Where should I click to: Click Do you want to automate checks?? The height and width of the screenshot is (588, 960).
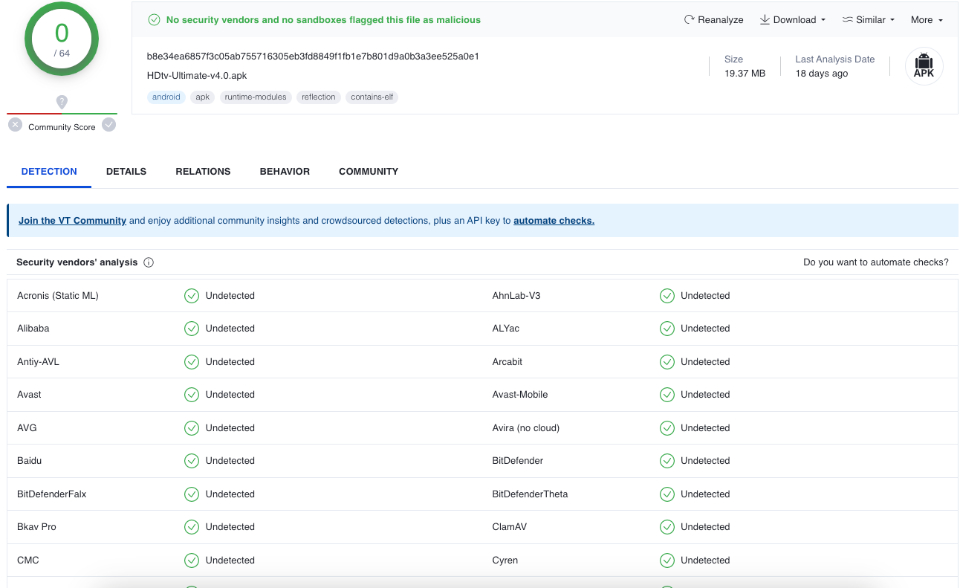876,262
